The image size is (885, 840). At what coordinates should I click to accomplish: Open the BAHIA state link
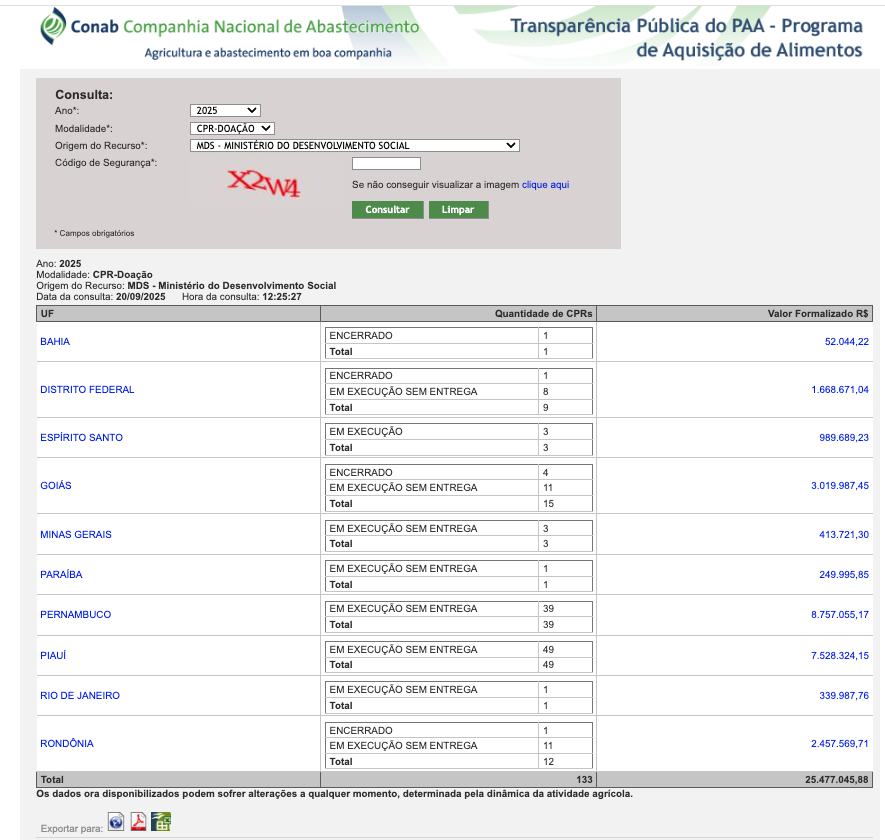[x=55, y=342]
